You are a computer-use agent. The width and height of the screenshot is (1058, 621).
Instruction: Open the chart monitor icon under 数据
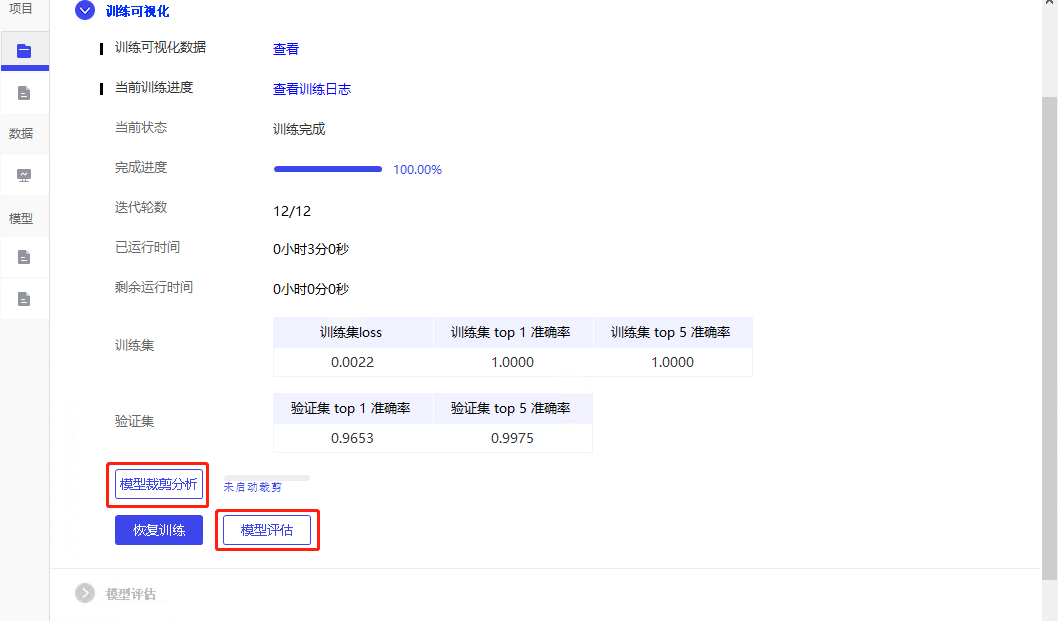[x=24, y=175]
